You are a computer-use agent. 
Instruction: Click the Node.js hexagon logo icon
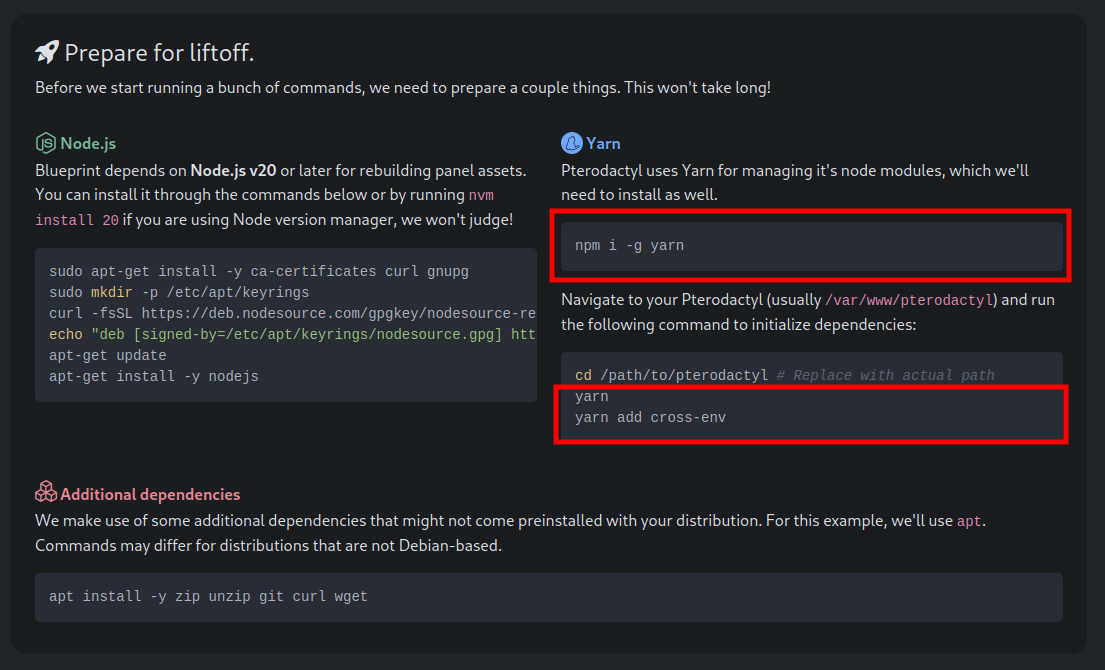click(x=45, y=143)
